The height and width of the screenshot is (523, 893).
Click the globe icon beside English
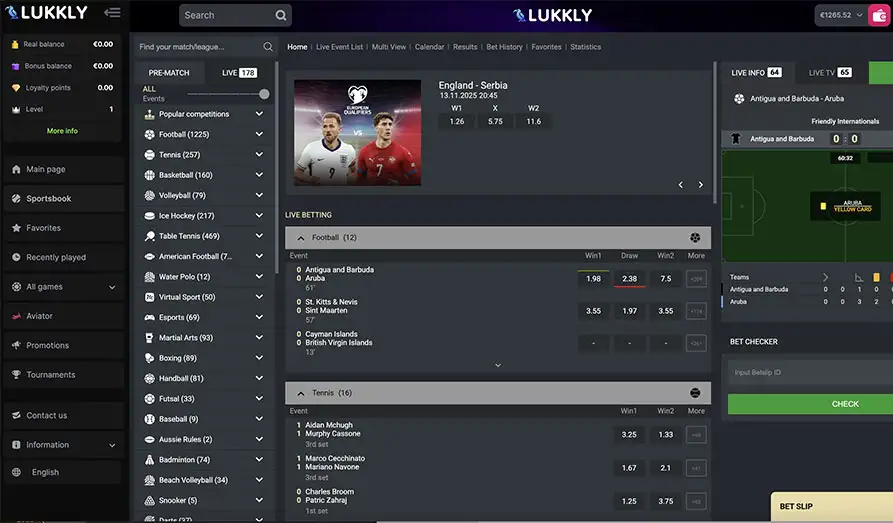pos(16,472)
